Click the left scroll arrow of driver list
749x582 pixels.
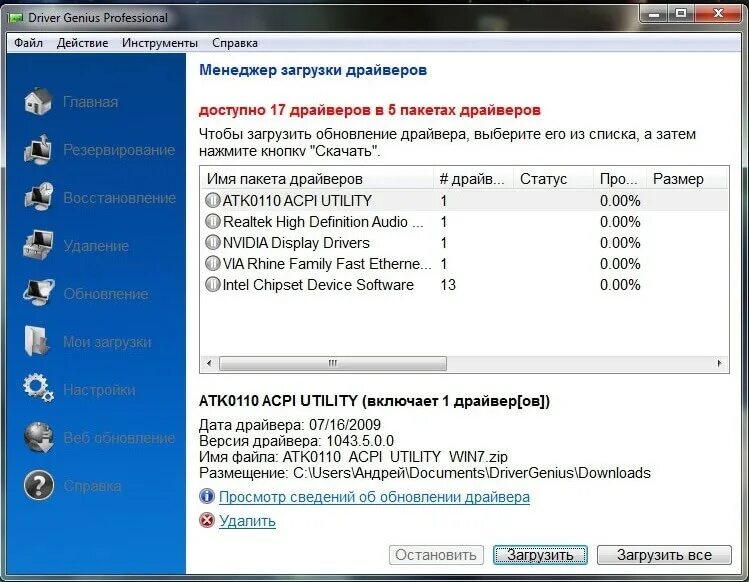[x=209, y=363]
